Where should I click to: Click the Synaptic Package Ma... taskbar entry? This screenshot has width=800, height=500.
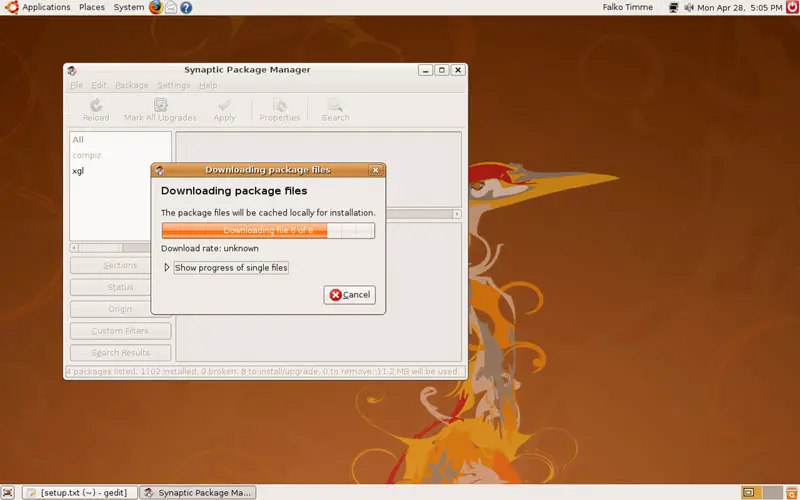(x=198, y=492)
